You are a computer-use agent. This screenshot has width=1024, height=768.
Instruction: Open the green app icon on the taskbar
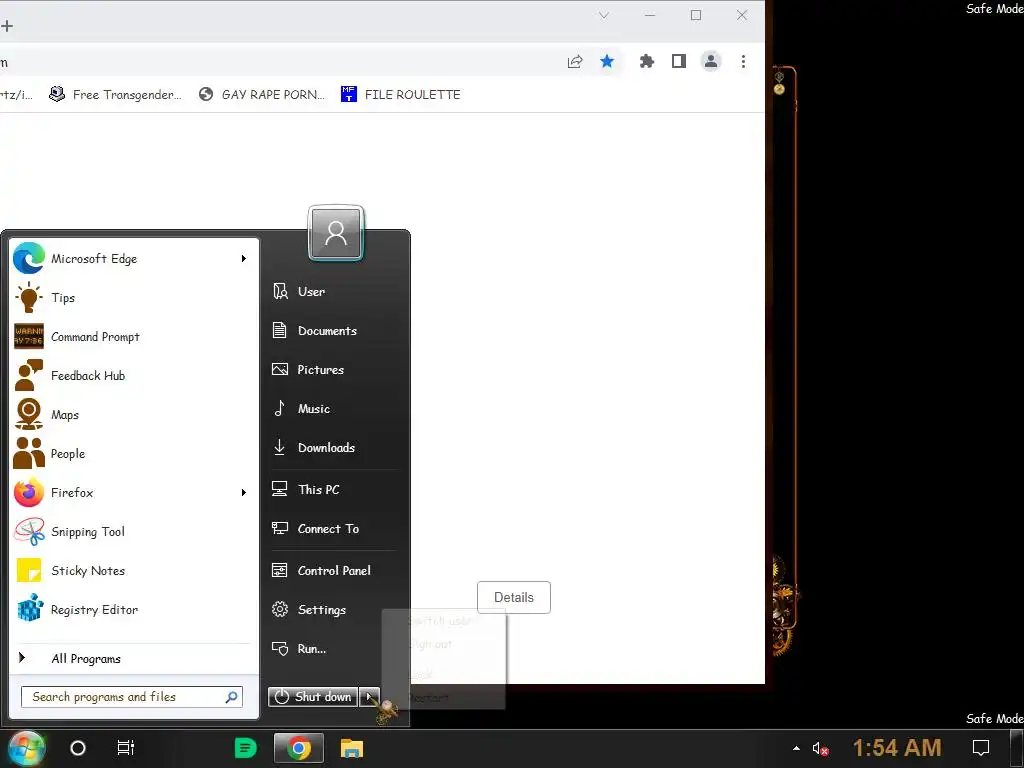(246, 748)
